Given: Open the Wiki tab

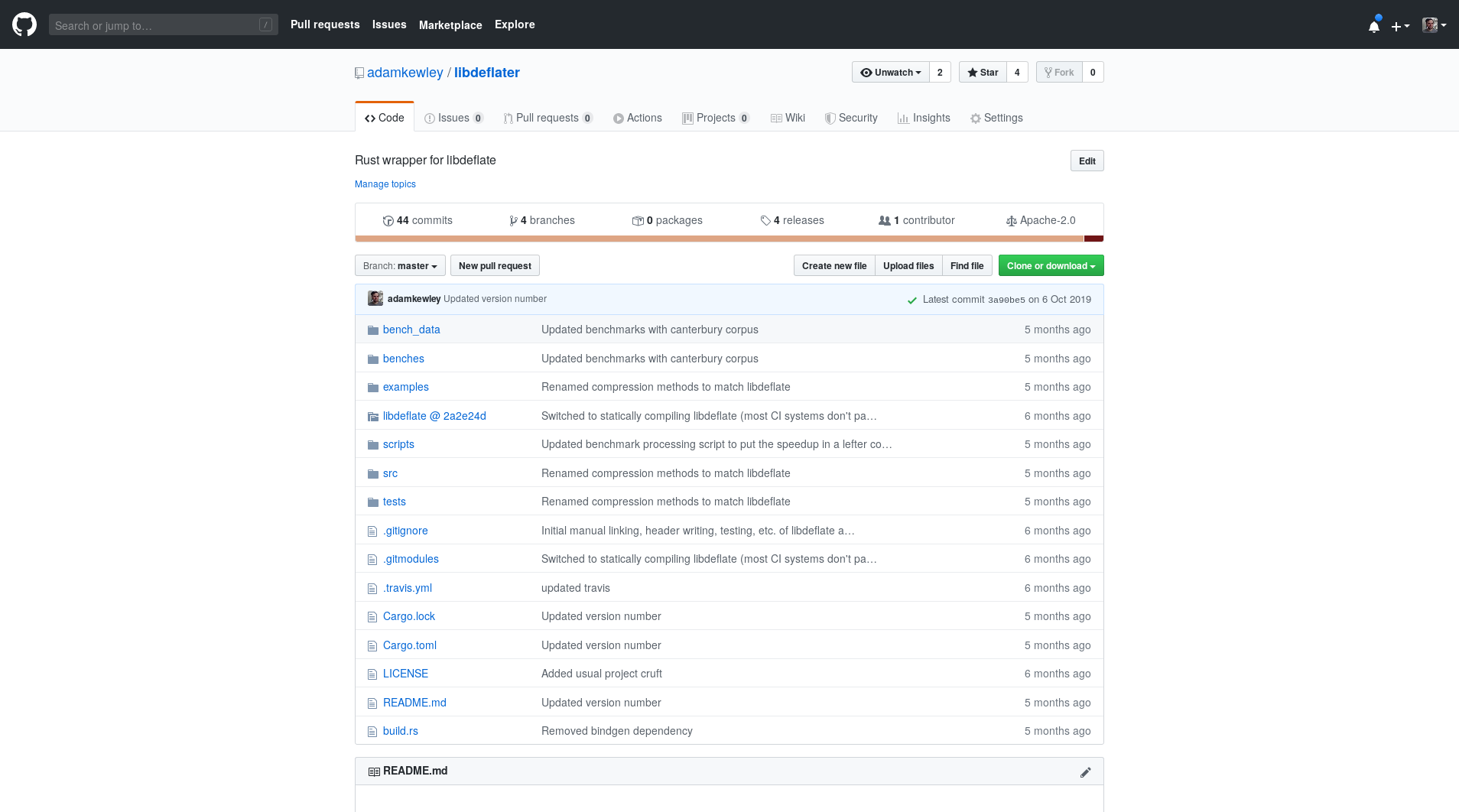Looking at the screenshot, I should tap(788, 118).
